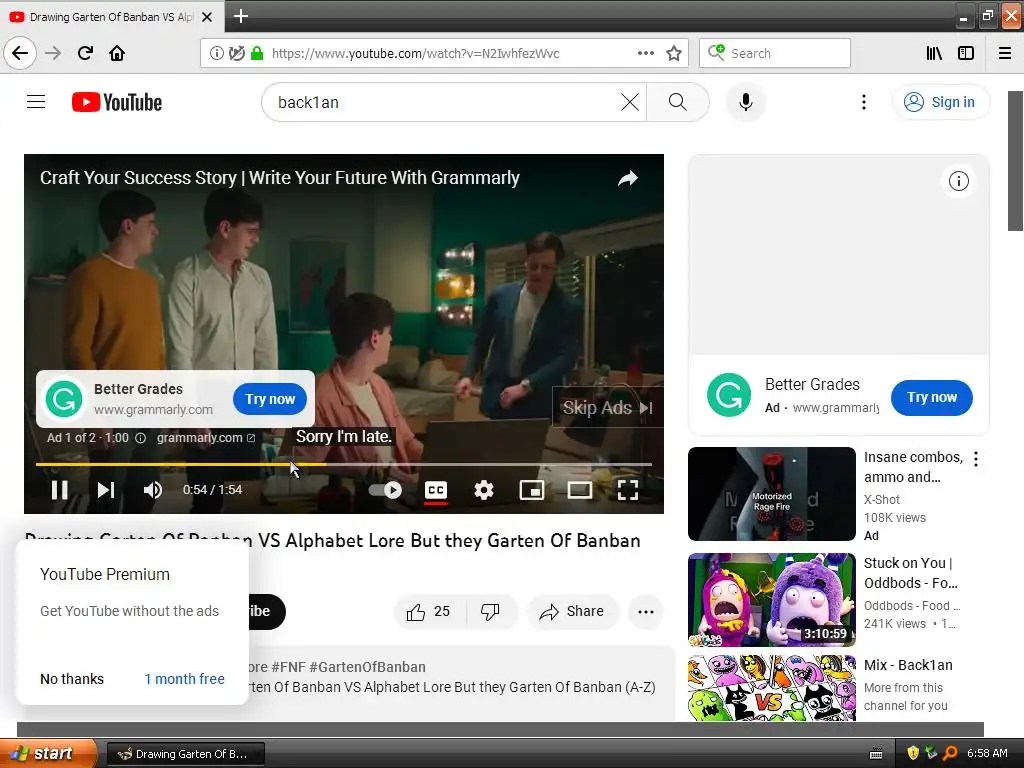Share the ad video via arrow
This screenshot has height=768, width=1024.
click(628, 178)
